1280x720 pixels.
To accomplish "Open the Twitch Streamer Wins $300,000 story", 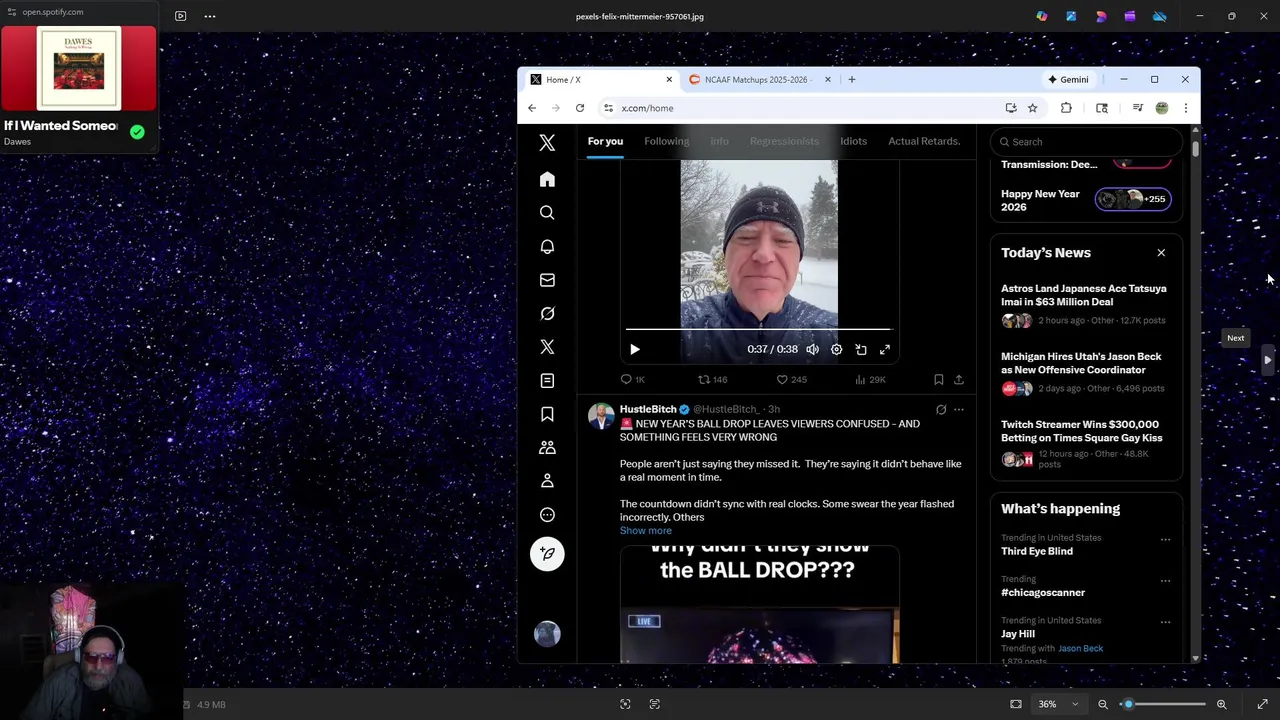I will pos(1086,446).
